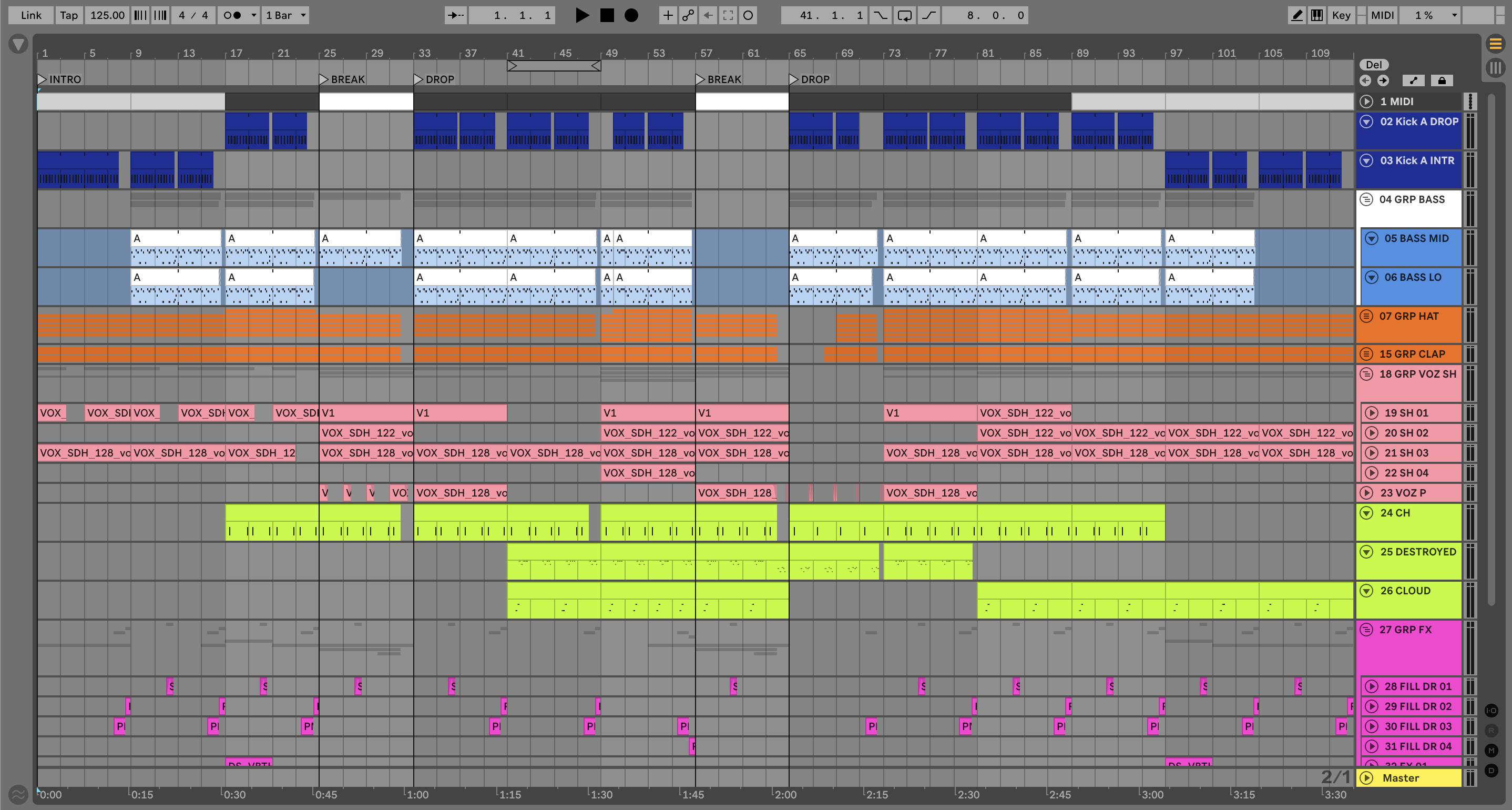This screenshot has height=810, width=1512.
Task: Click the Tap tempo button
Action: [x=69, y=15]
